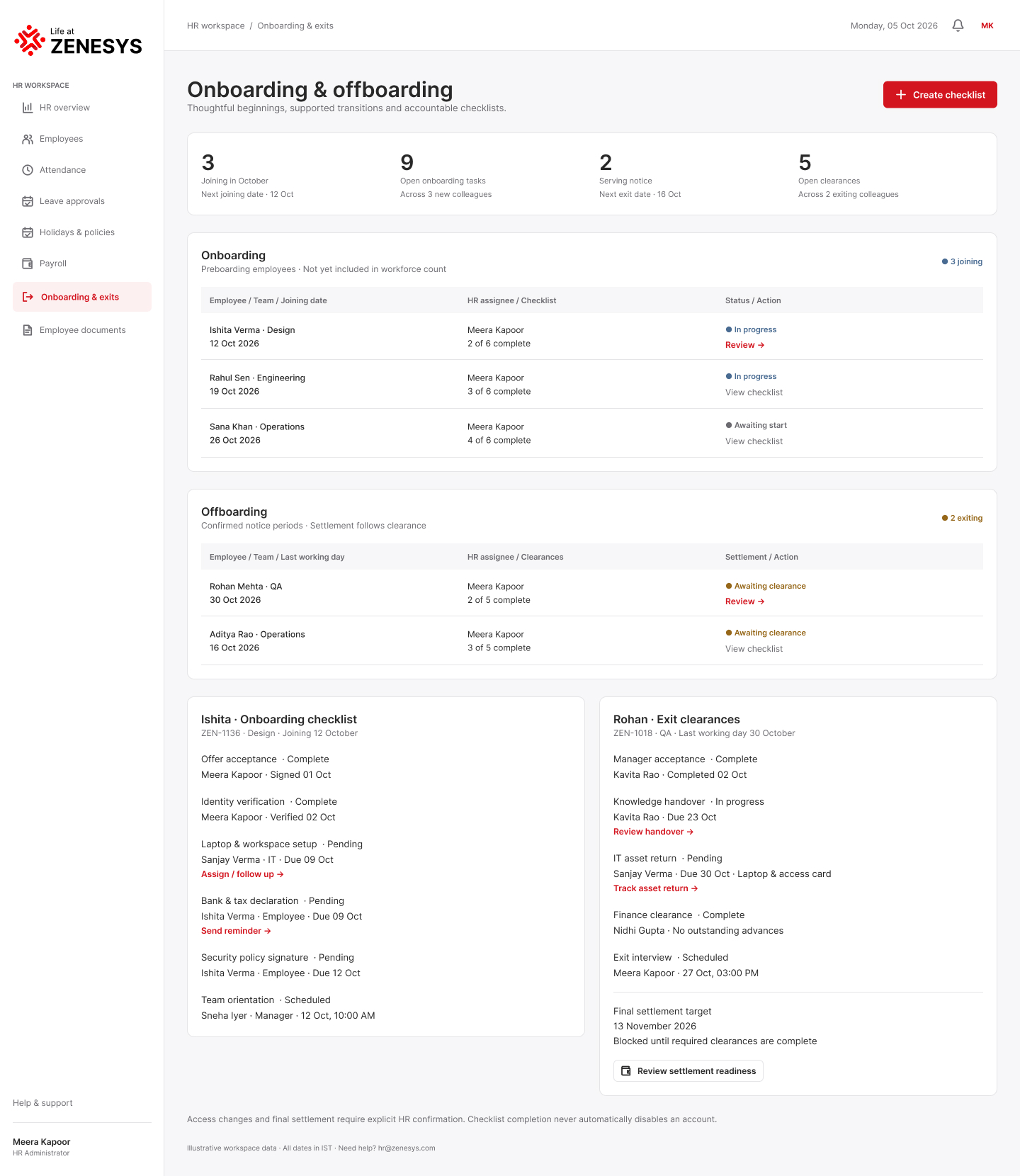View checklist for Aditya Rao
Screen dimensions: 1020x1176
coord(754,649)
